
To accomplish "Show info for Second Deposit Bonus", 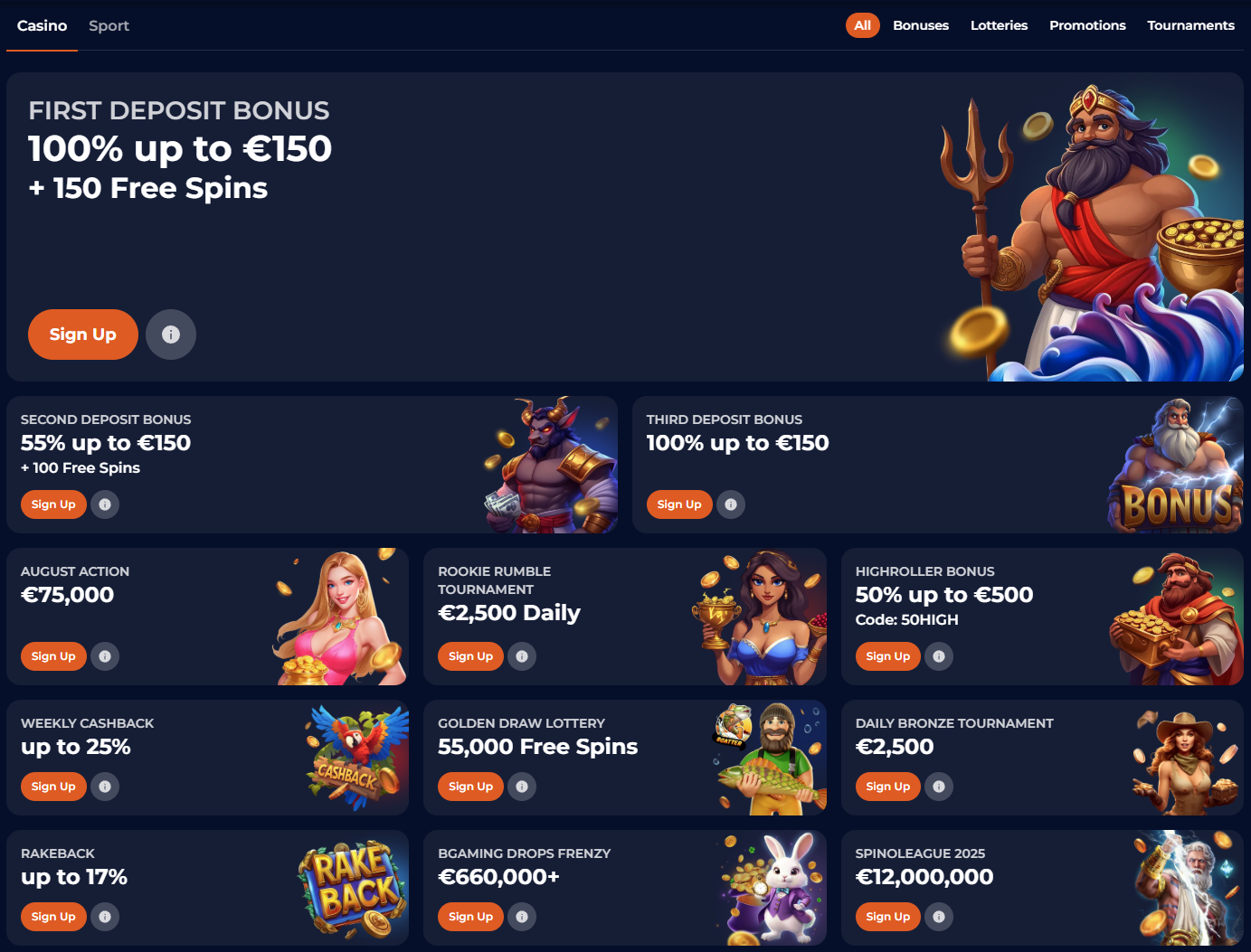I will coord(105,504).
